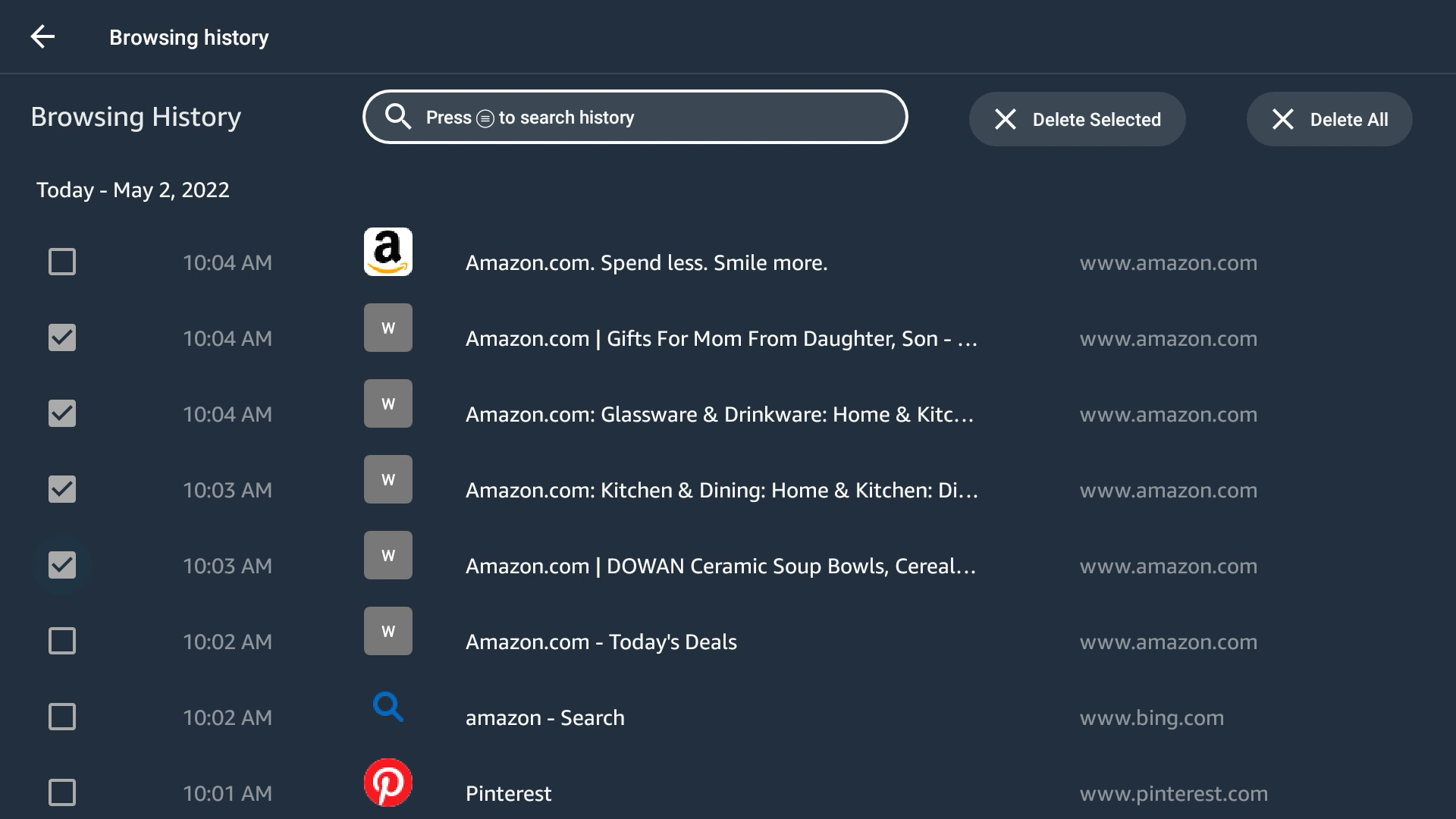Click Delete Selected button

1077,119
